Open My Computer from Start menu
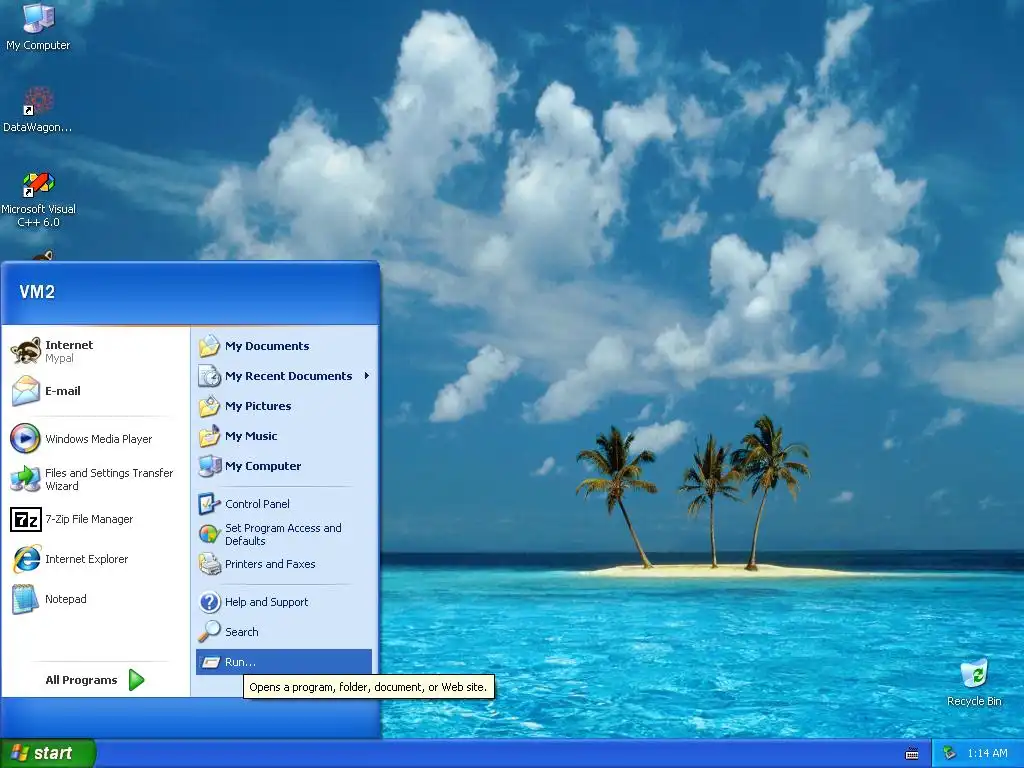The width and height of the screenshot is (1024, 768). pyautogui.click(x=284, y=466)
